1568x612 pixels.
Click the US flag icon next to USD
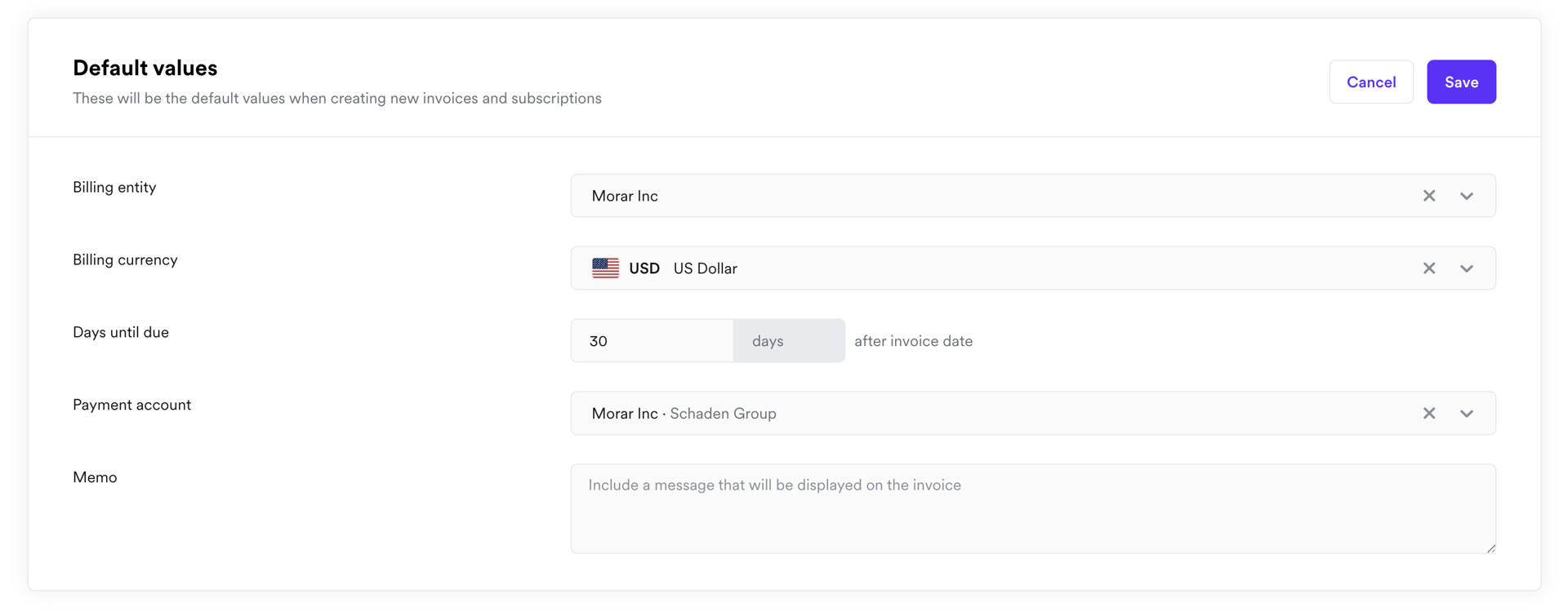coord(605,268)
